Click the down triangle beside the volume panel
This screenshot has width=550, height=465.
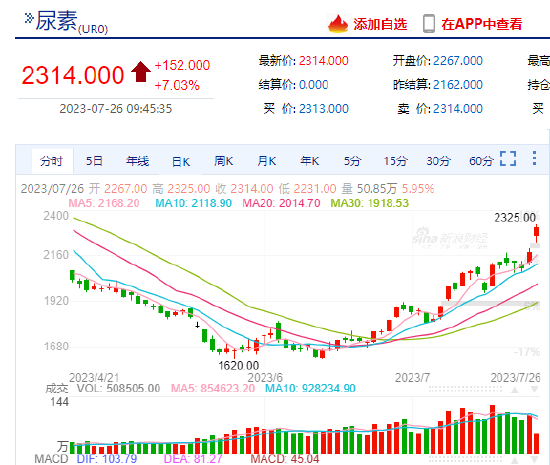point(534,390)
